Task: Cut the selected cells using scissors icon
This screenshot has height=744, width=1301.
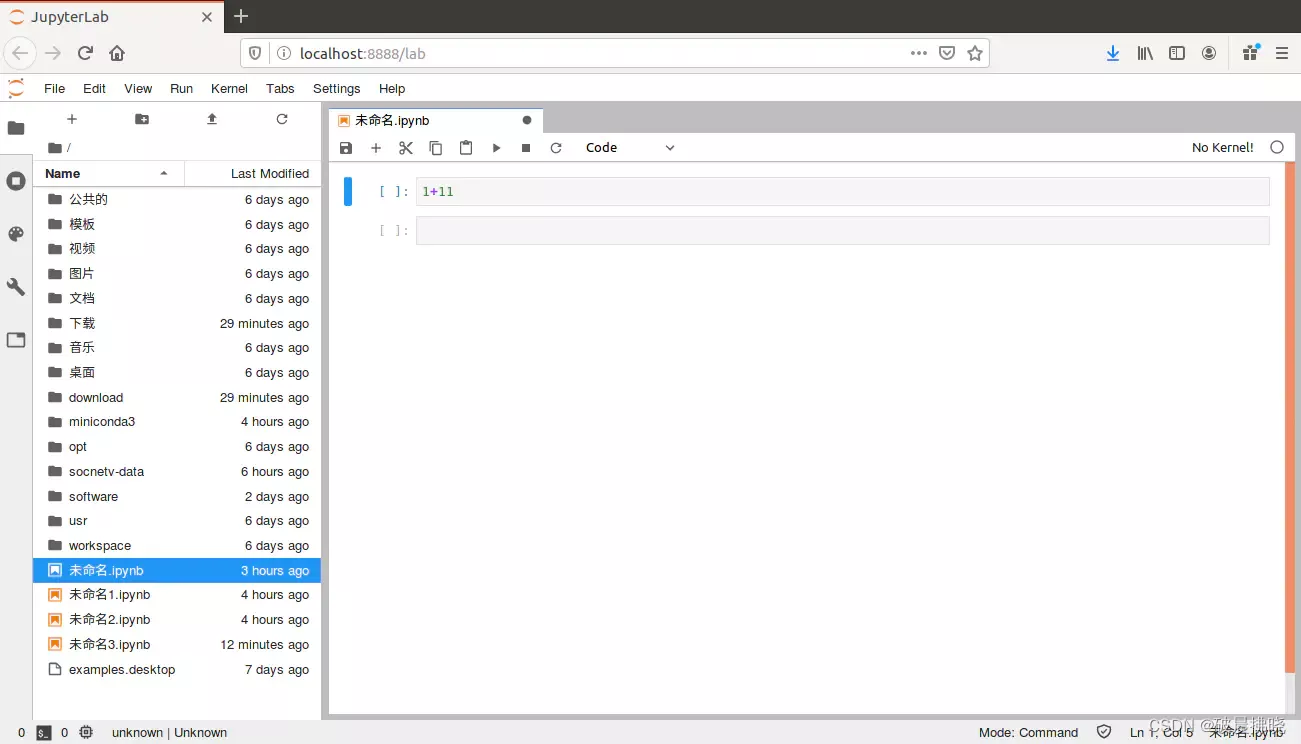Action: [x=405, y=147]
